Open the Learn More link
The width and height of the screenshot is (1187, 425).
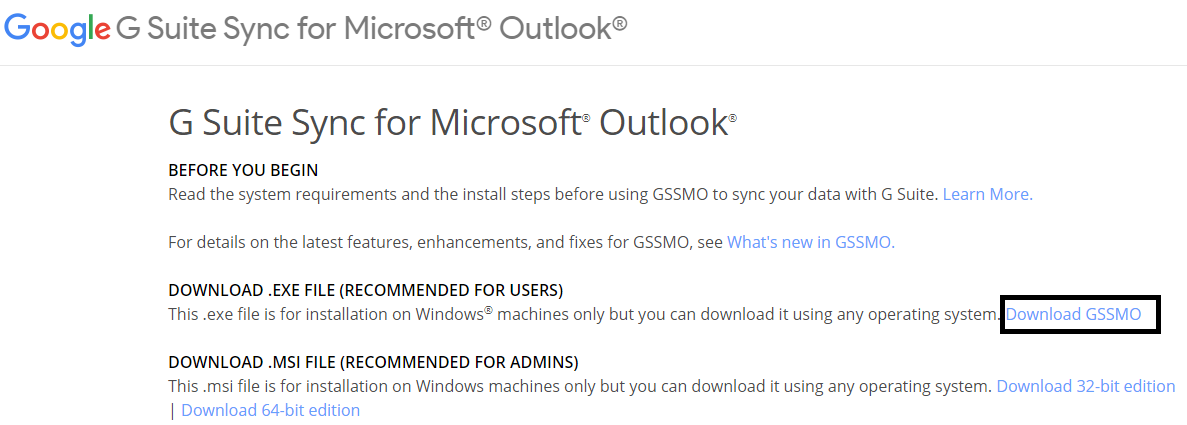coord(987,195)
